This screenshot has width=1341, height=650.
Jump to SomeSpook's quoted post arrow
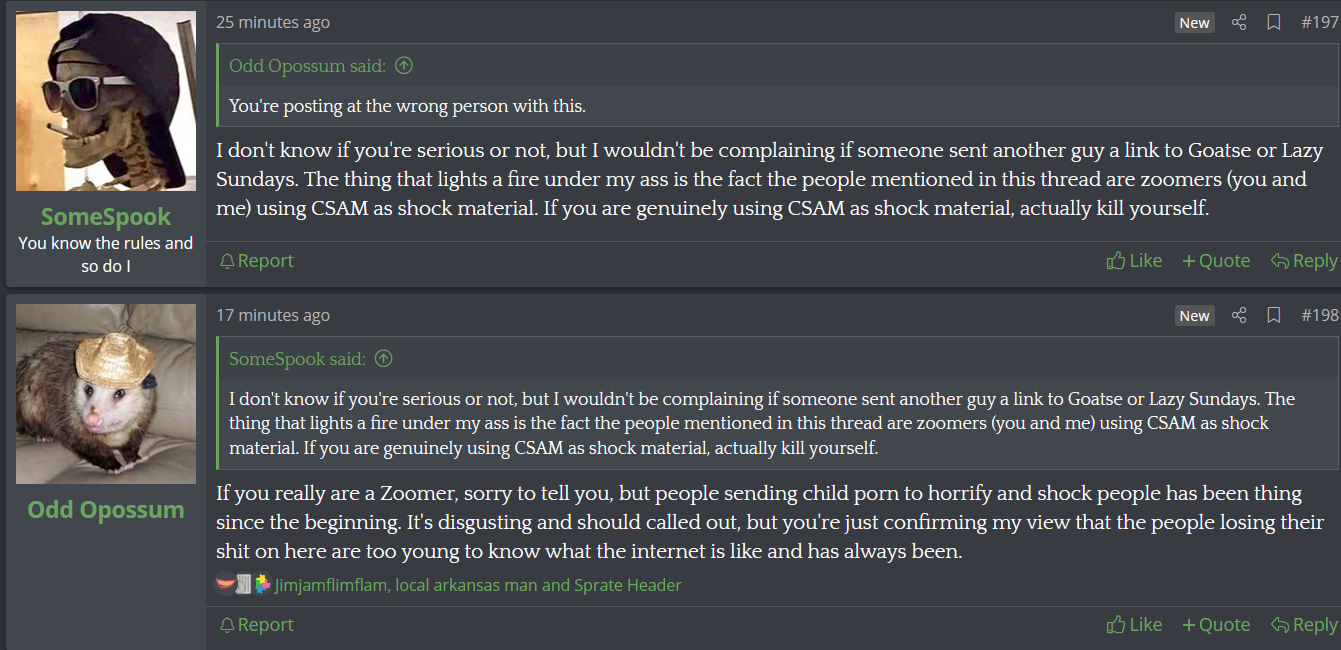point(383,359)
